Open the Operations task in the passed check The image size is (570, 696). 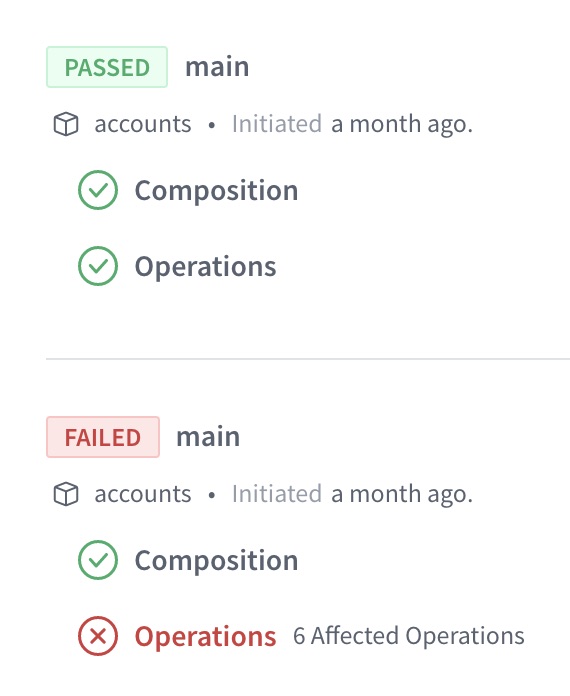click(206, 267)
